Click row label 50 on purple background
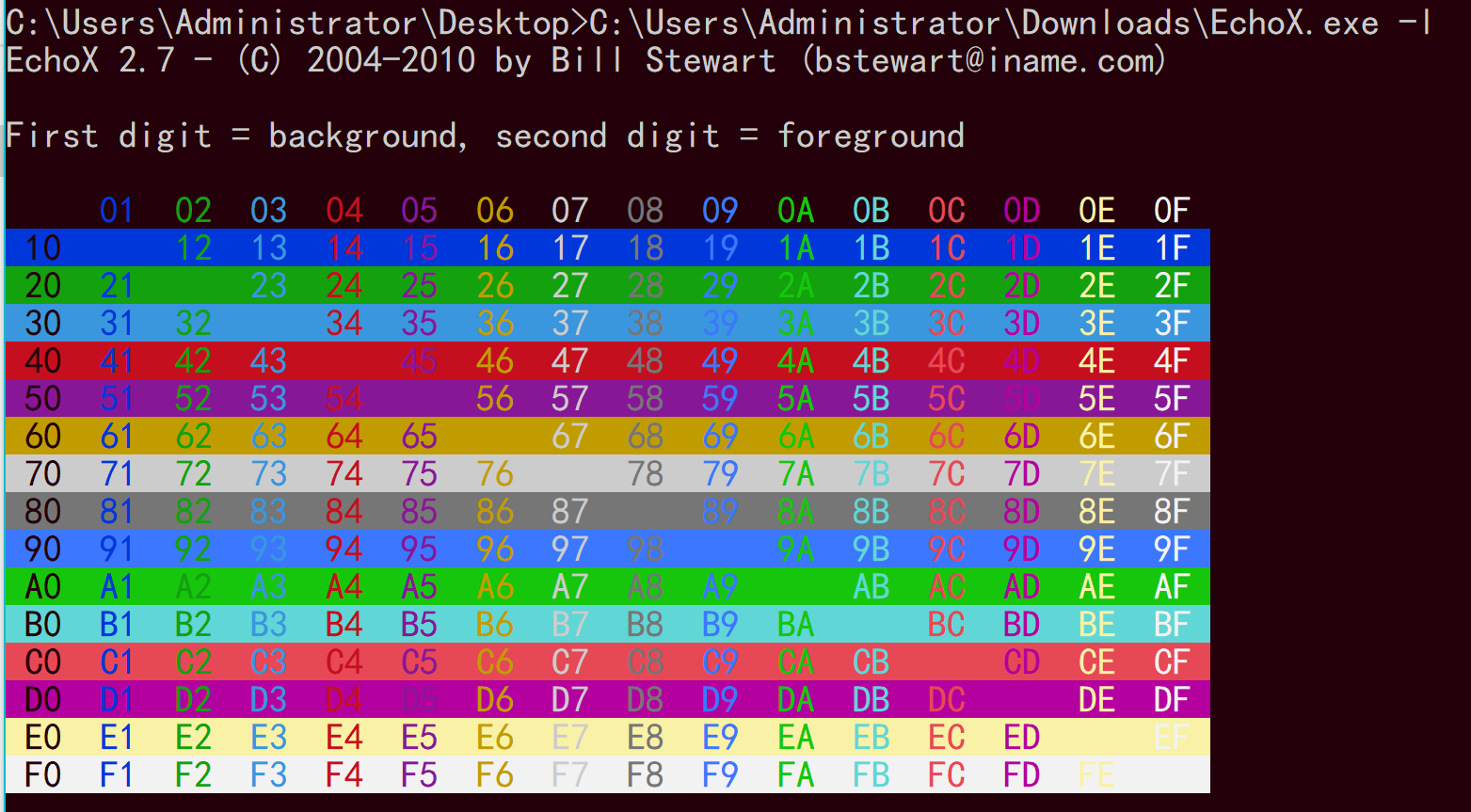 coord(42,398)
